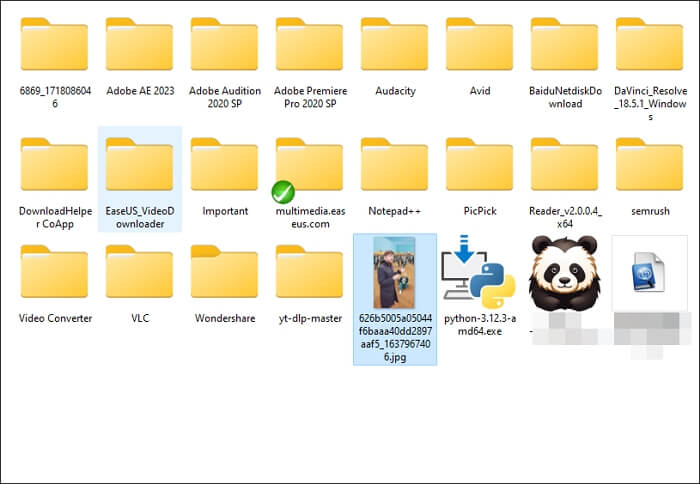Select the Adobe AE 2023 folder
Image resolution: width=700 pixels, height=484 pixels.
tap(139, 45)
